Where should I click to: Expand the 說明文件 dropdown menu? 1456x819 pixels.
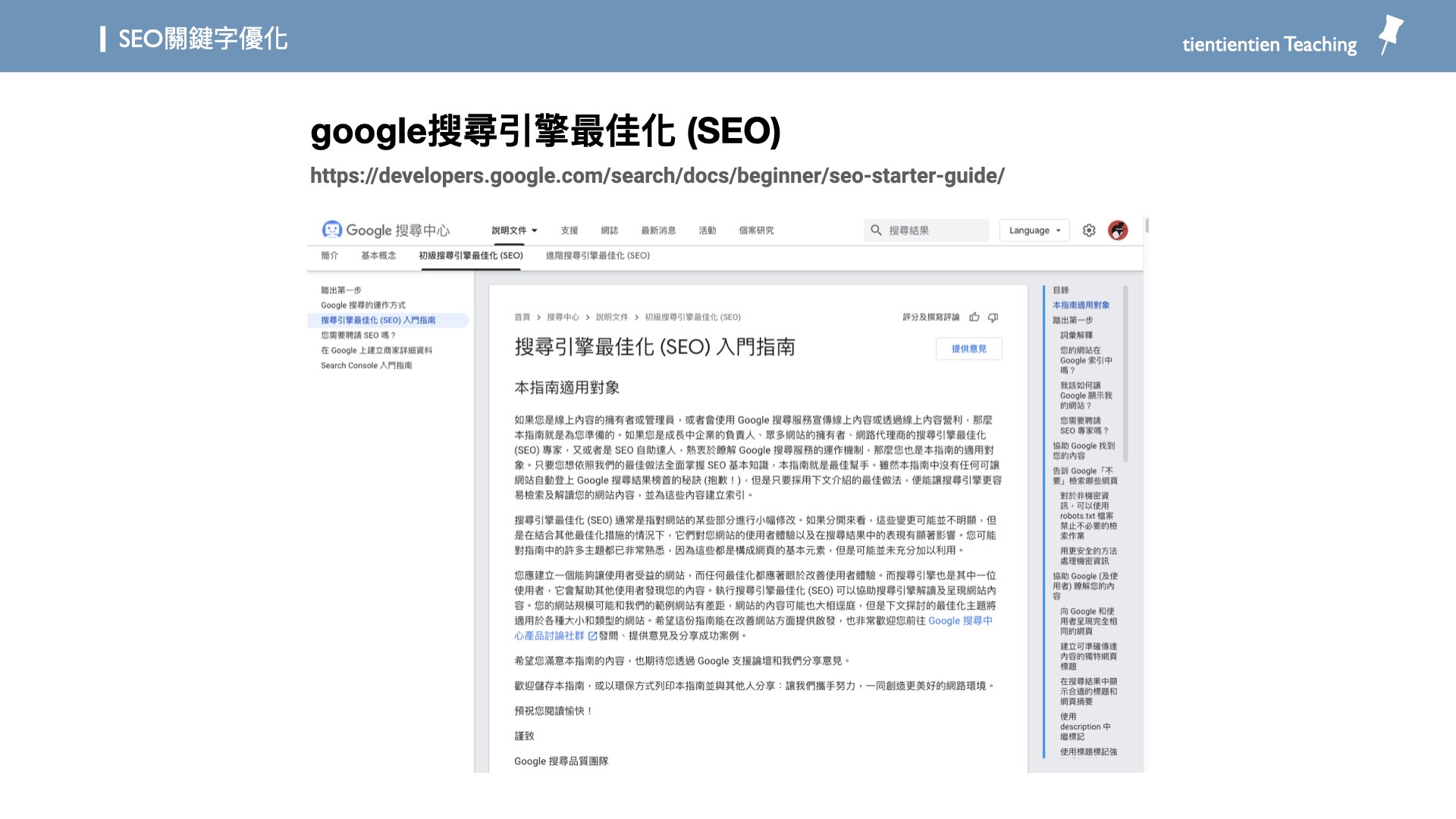pos(514,230)
